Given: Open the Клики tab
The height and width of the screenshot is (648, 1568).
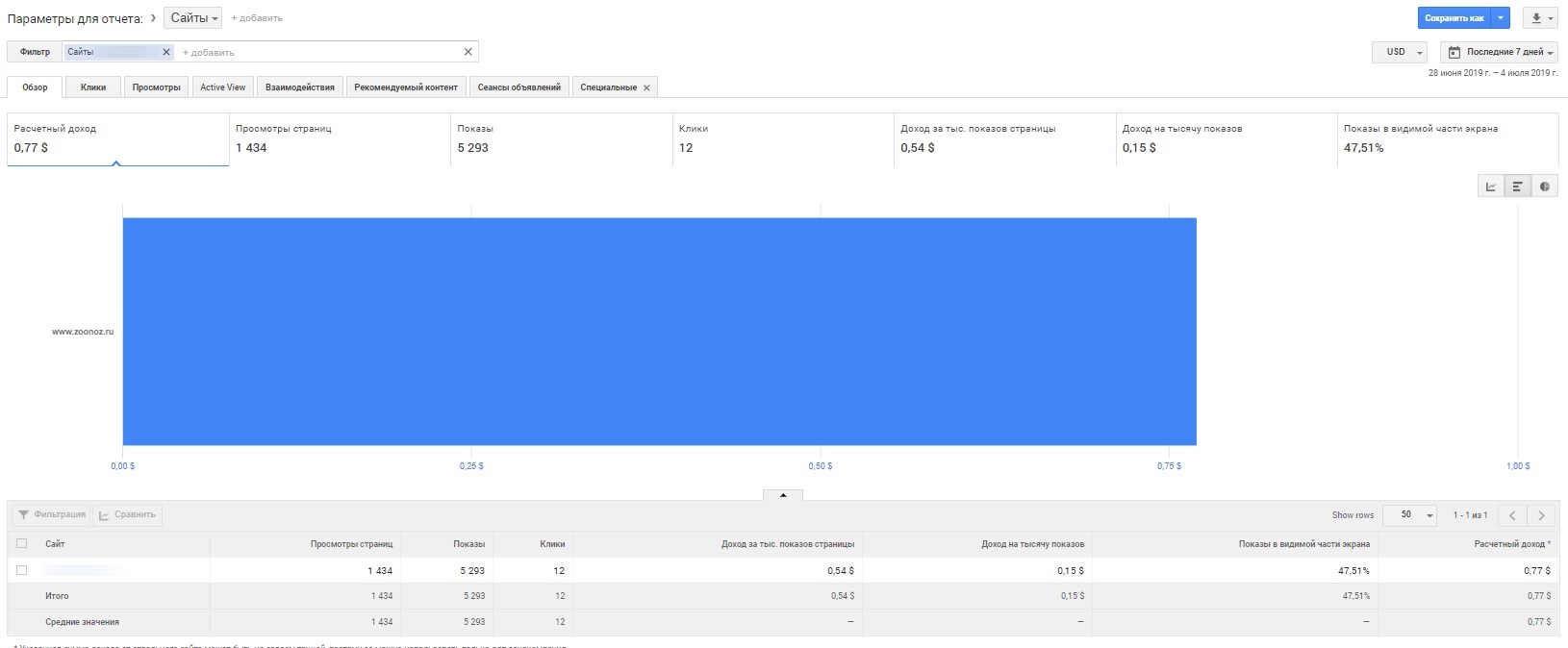Looking at the screenshot, I should point(93,87).
